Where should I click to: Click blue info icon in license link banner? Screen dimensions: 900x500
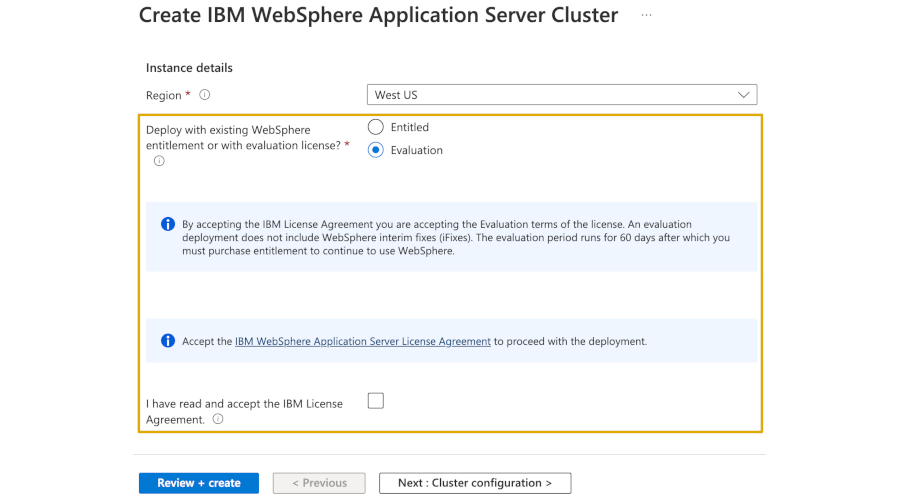(168, 341)
